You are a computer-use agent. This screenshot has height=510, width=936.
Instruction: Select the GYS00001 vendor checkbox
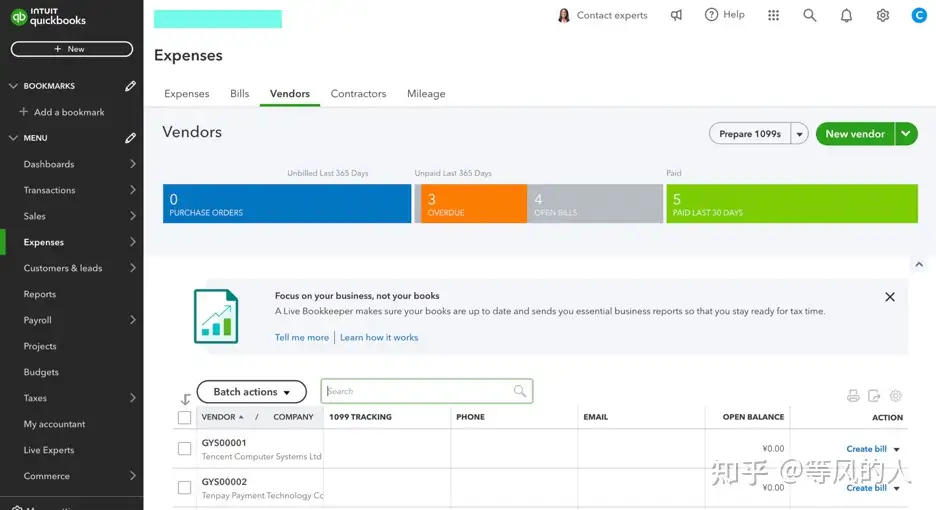184,448
